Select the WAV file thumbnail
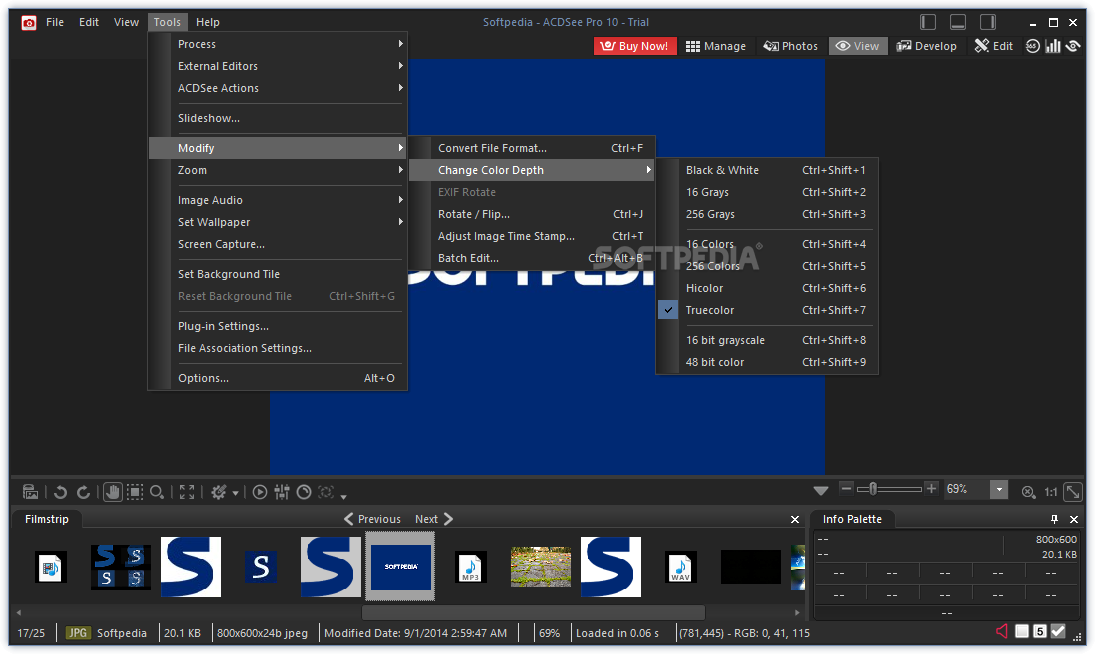 [680, 567]
